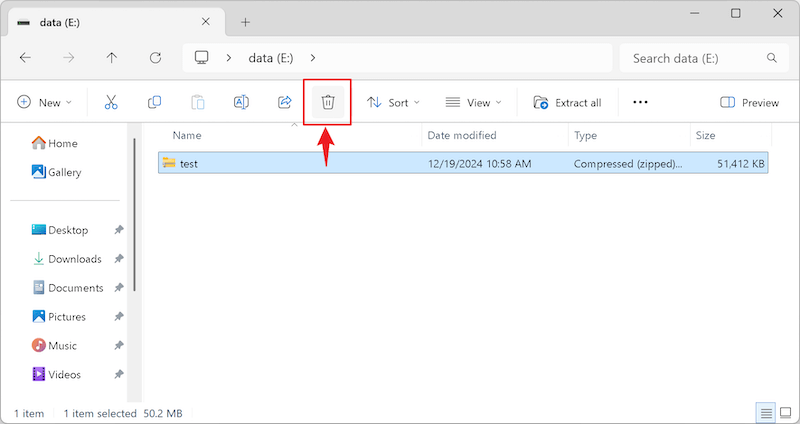Click the Share icon
The width and height of the screenshot is (800, 424).
pyautogui.click(x=284, y=103)
